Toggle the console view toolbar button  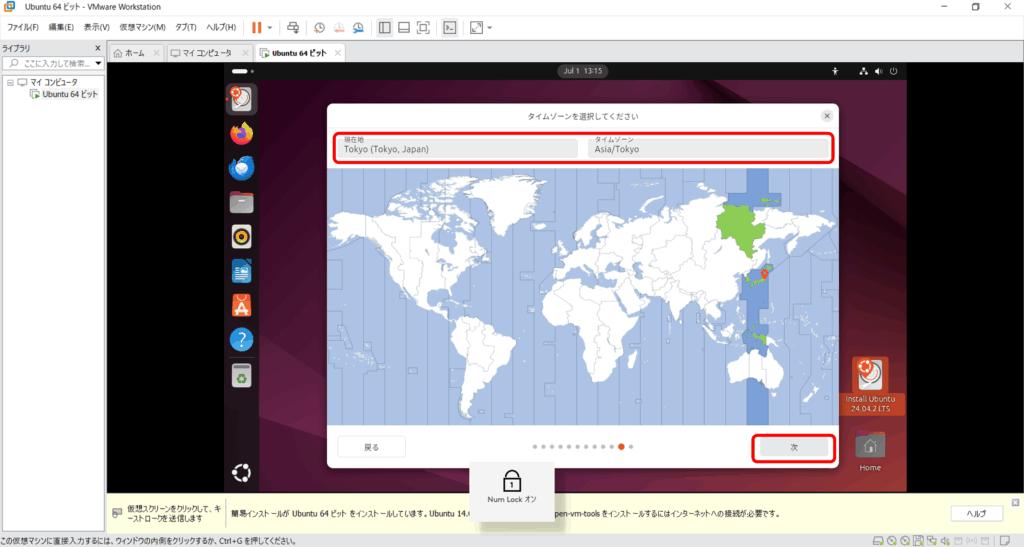click(x=451, y=27)
